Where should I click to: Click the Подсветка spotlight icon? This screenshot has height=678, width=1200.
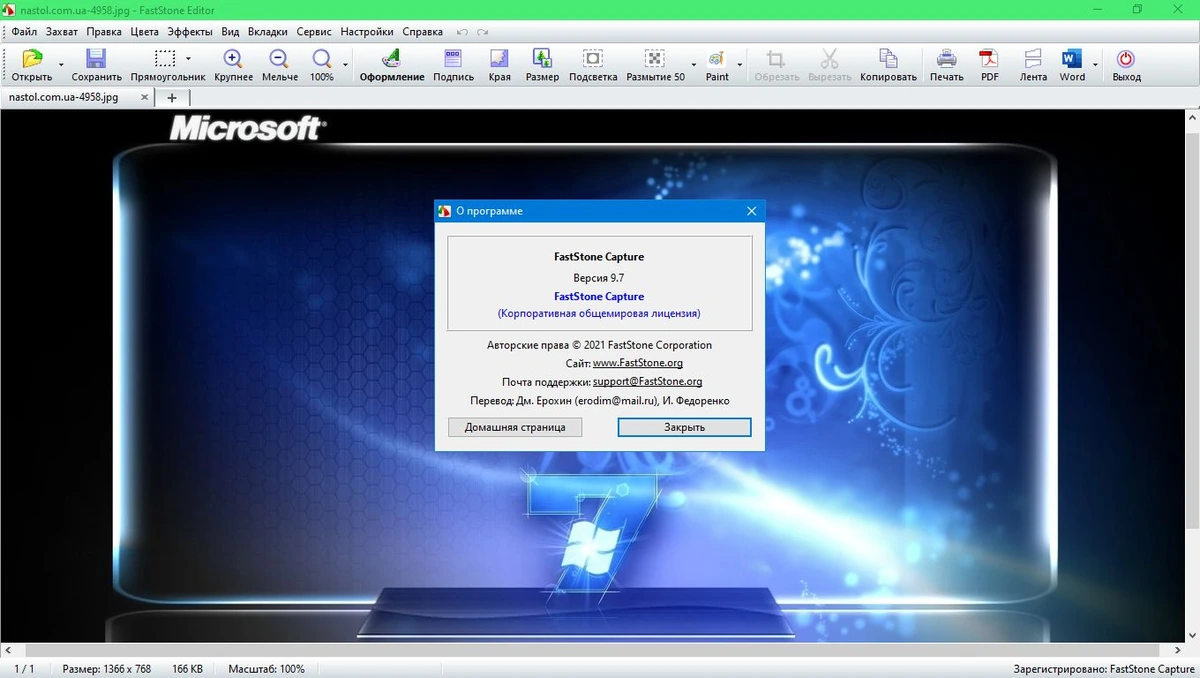(593, 59)
